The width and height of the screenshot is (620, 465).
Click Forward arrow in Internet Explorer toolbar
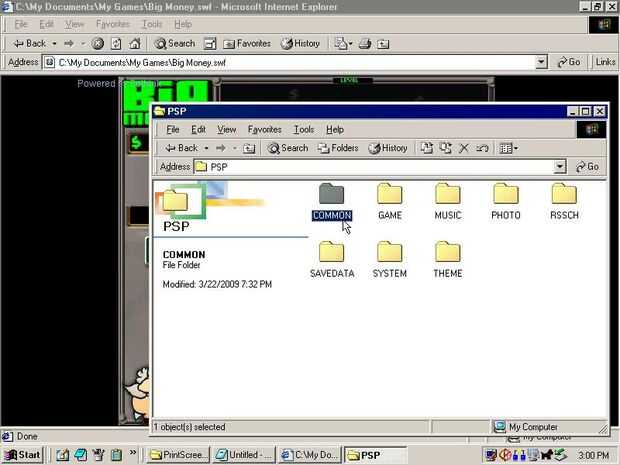pyautogui.click(x=69, y=43)
